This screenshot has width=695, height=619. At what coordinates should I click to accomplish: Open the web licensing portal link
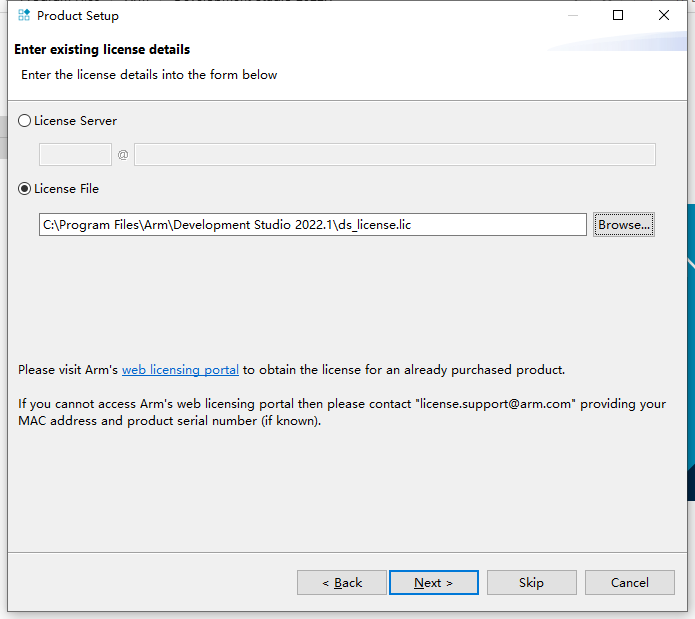point(180,370)
